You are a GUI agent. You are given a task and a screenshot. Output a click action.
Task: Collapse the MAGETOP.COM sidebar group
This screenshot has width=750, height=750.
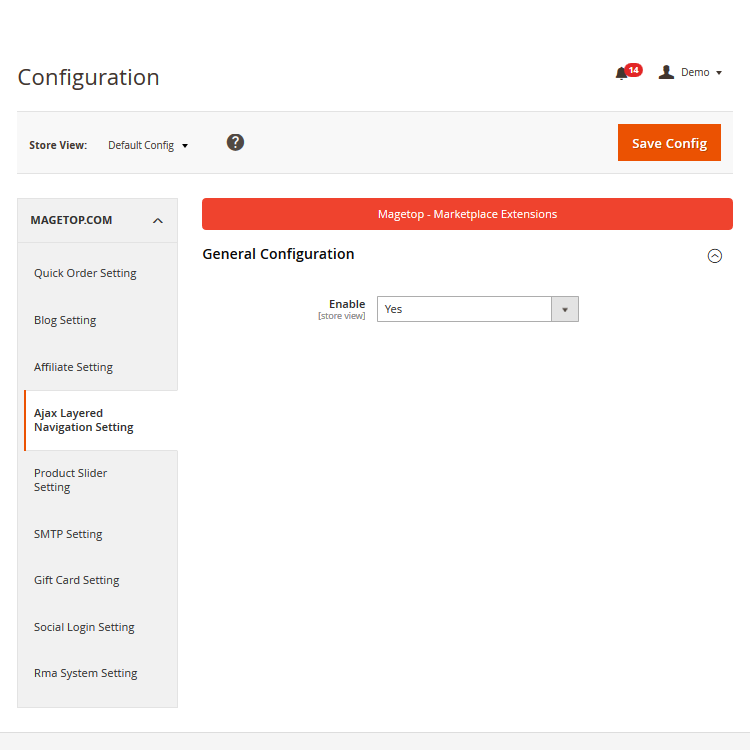pos(157,221)
